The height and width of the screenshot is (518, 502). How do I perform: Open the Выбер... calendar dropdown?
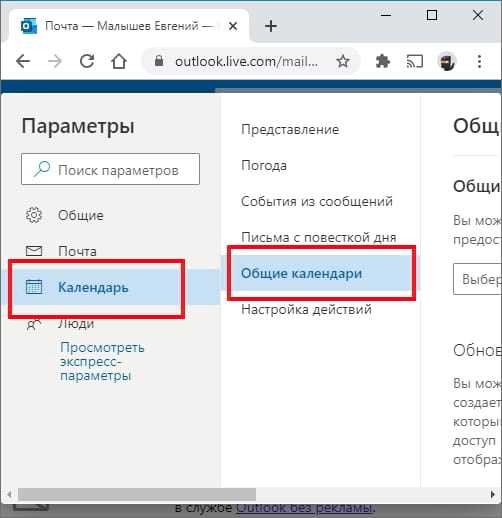point(477,279)
